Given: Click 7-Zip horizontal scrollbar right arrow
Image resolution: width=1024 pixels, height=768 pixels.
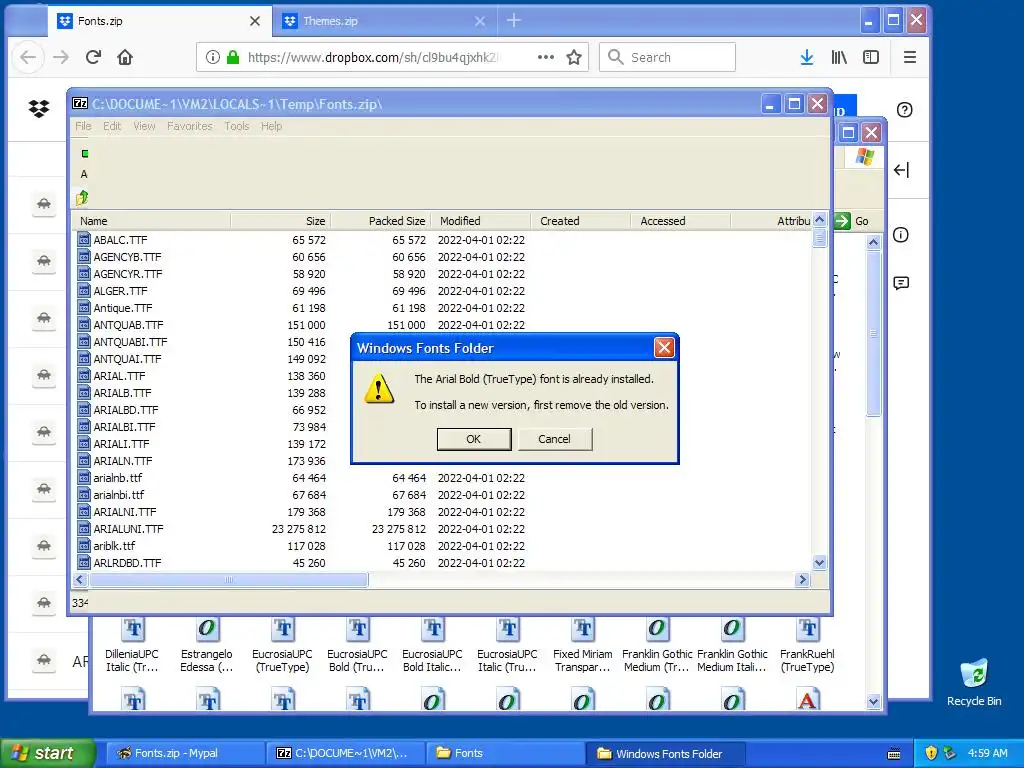Looking at the screenshot, I should [803, 579].
